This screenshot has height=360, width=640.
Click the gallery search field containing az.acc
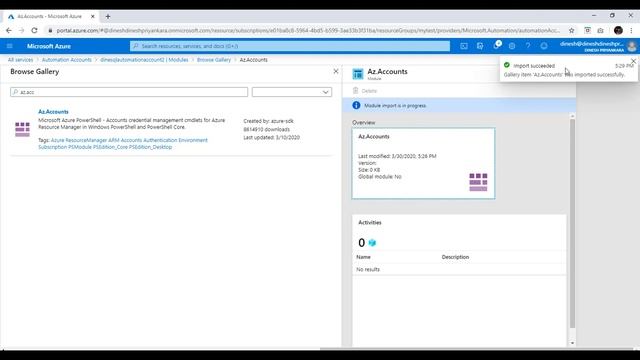point(129,92)
